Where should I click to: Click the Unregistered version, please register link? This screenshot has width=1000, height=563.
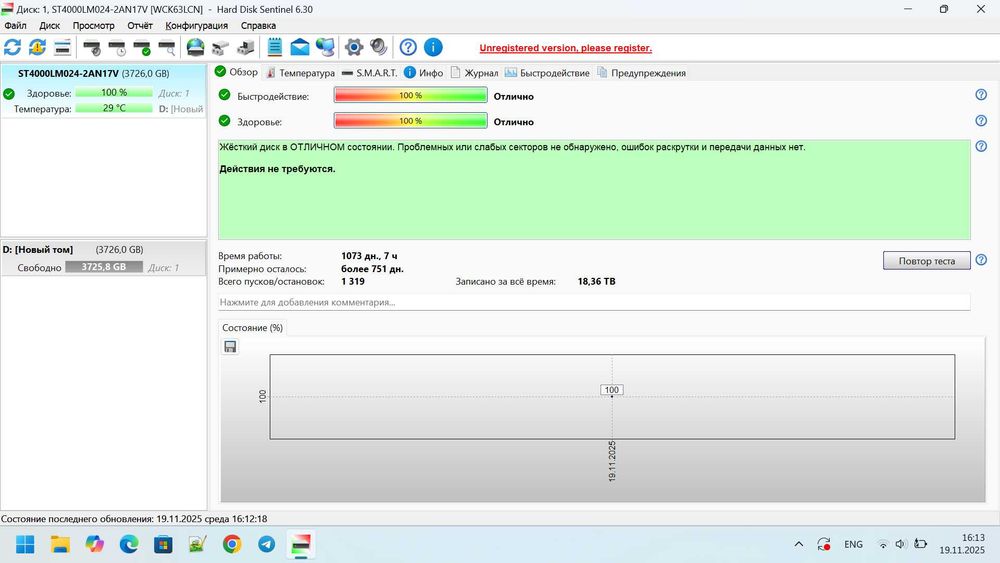566,48
